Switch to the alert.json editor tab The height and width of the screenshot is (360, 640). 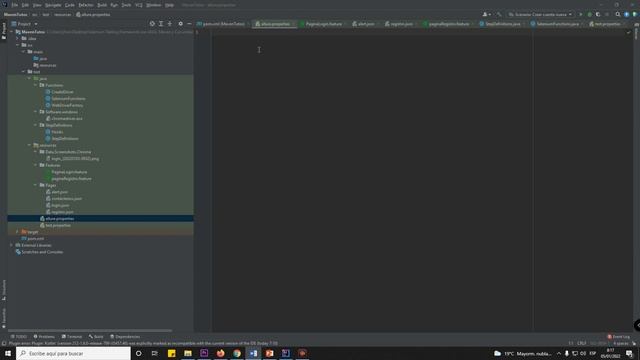[366, 24]
